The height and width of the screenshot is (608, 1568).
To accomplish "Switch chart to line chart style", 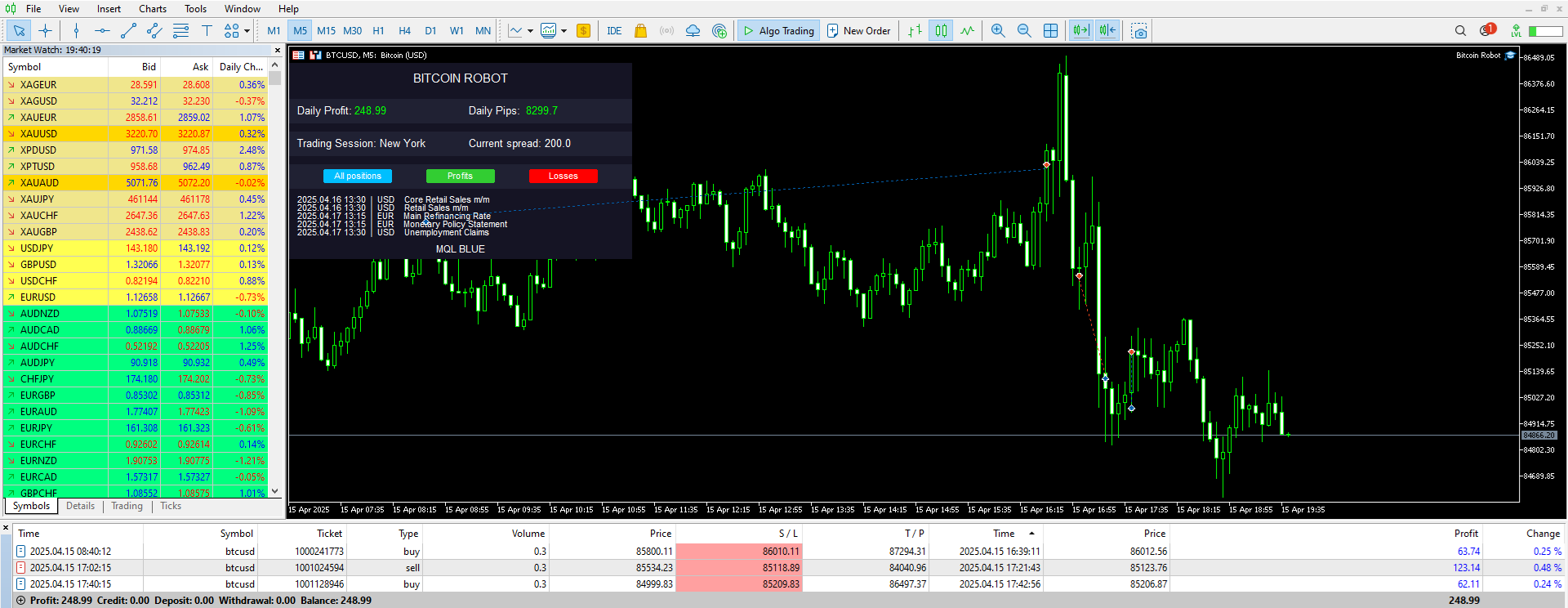I will [x=968, y=31].
